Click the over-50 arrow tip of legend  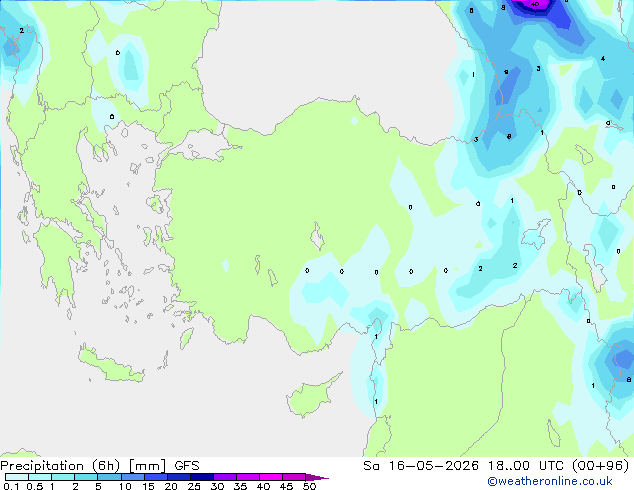click(x=317, y=477)
